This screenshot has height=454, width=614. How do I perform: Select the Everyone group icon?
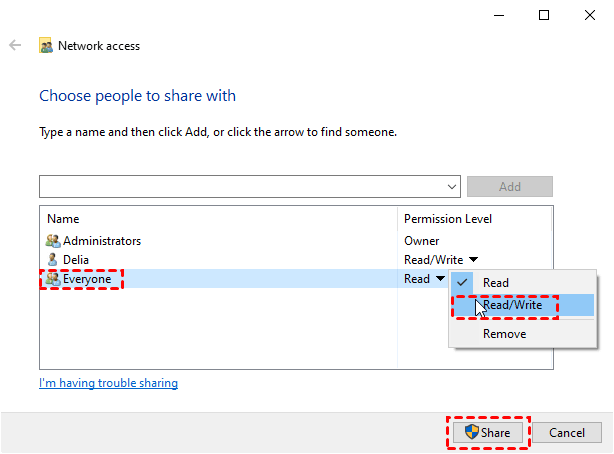[x=53, y=279]
